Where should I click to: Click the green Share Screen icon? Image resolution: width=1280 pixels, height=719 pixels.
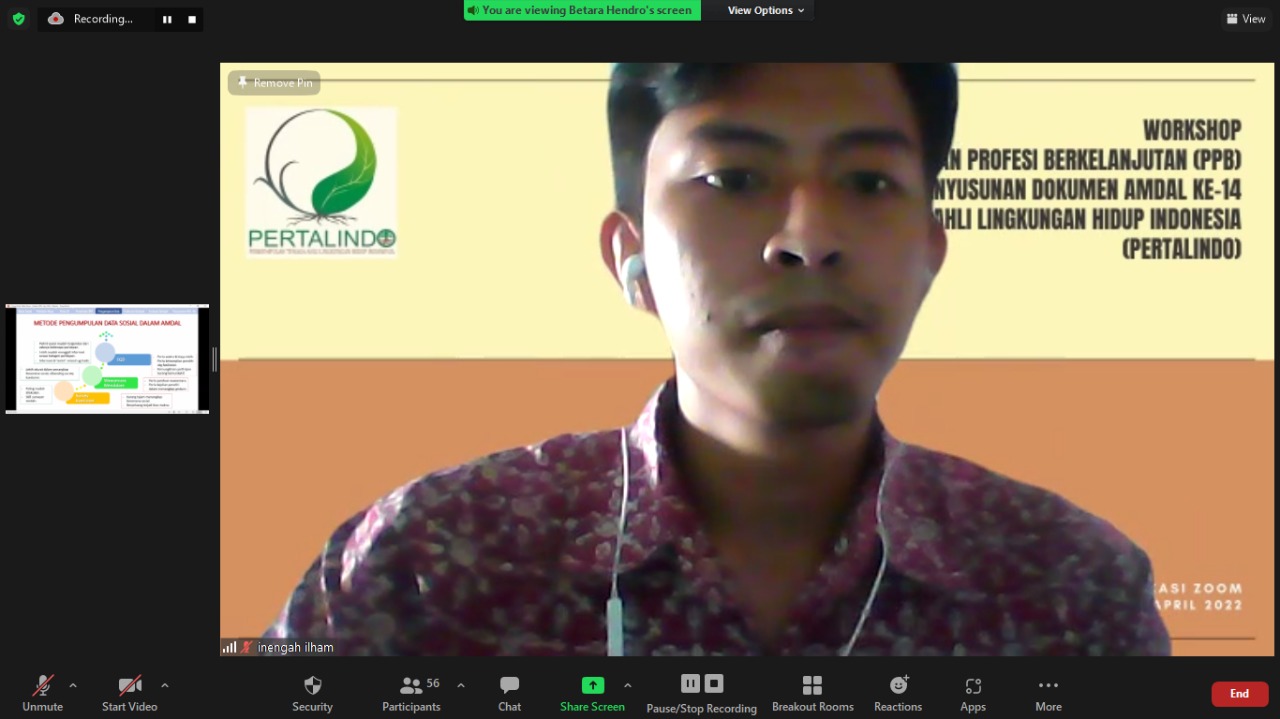point(593,685)
